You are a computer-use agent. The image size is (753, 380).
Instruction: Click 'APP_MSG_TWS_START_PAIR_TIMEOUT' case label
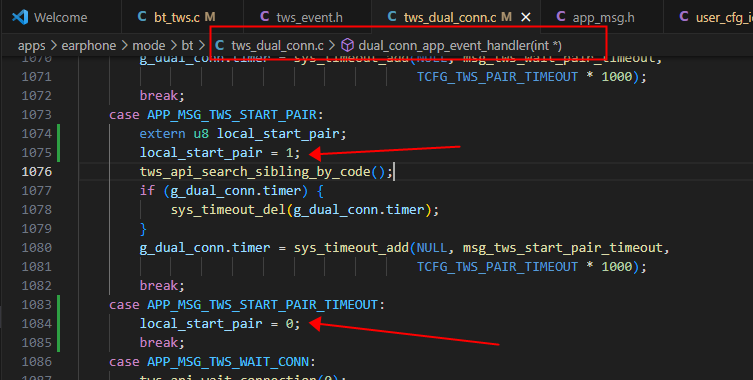tap(262, 305)
